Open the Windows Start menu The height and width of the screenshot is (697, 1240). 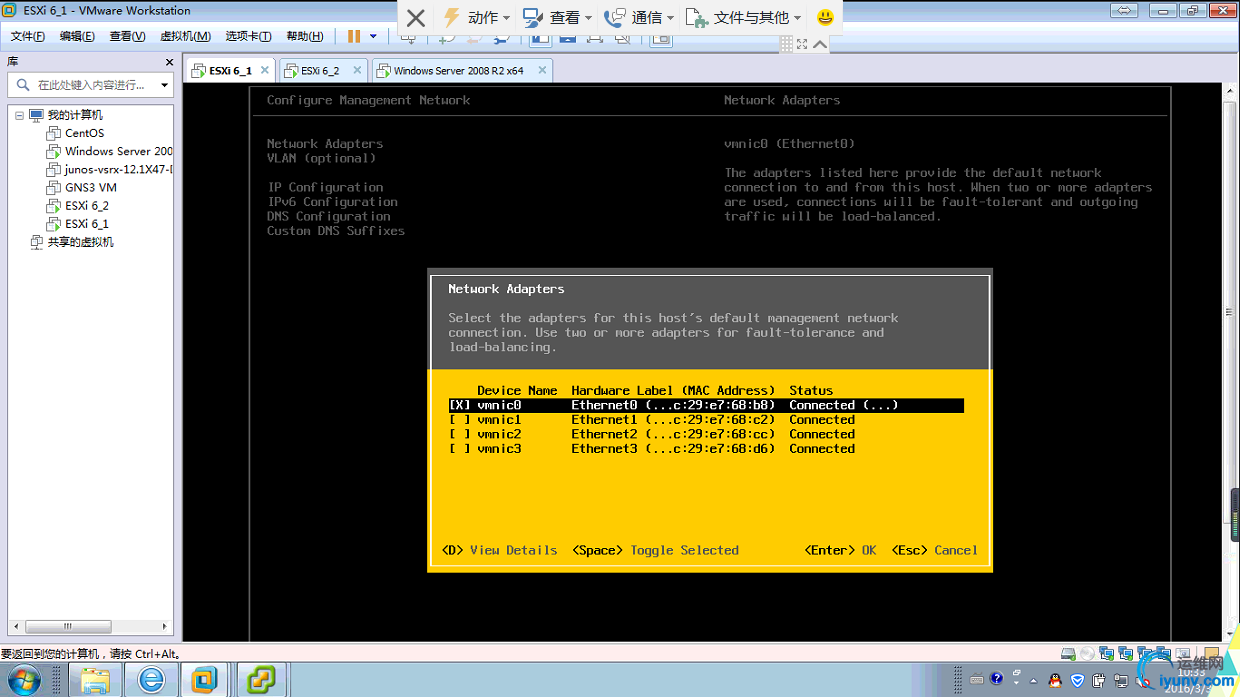point(25,680)
